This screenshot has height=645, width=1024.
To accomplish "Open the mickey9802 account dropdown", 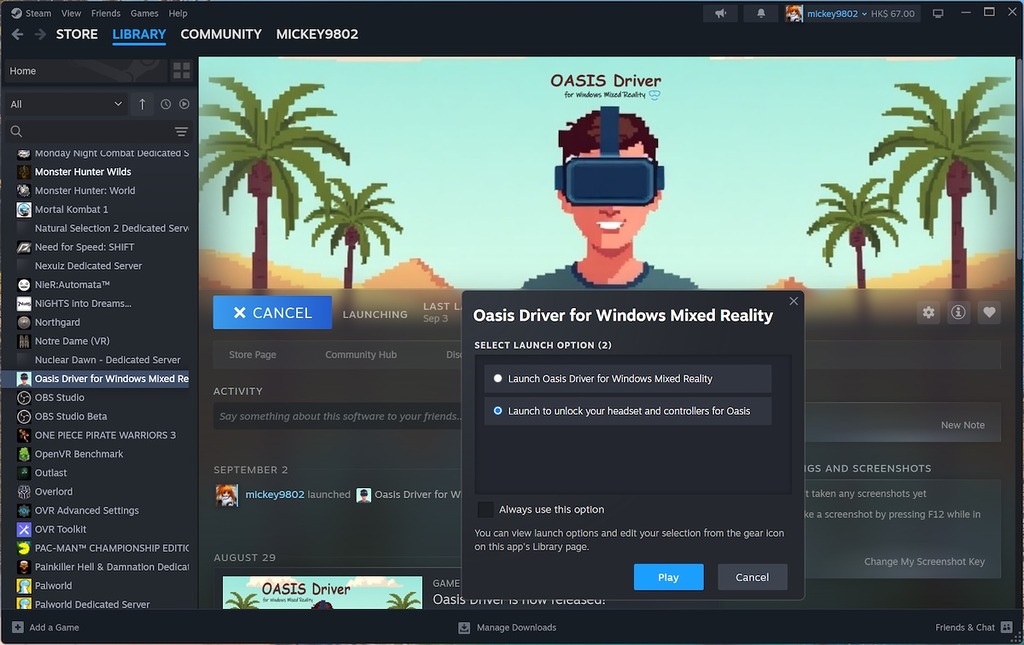I will point(836,14).
